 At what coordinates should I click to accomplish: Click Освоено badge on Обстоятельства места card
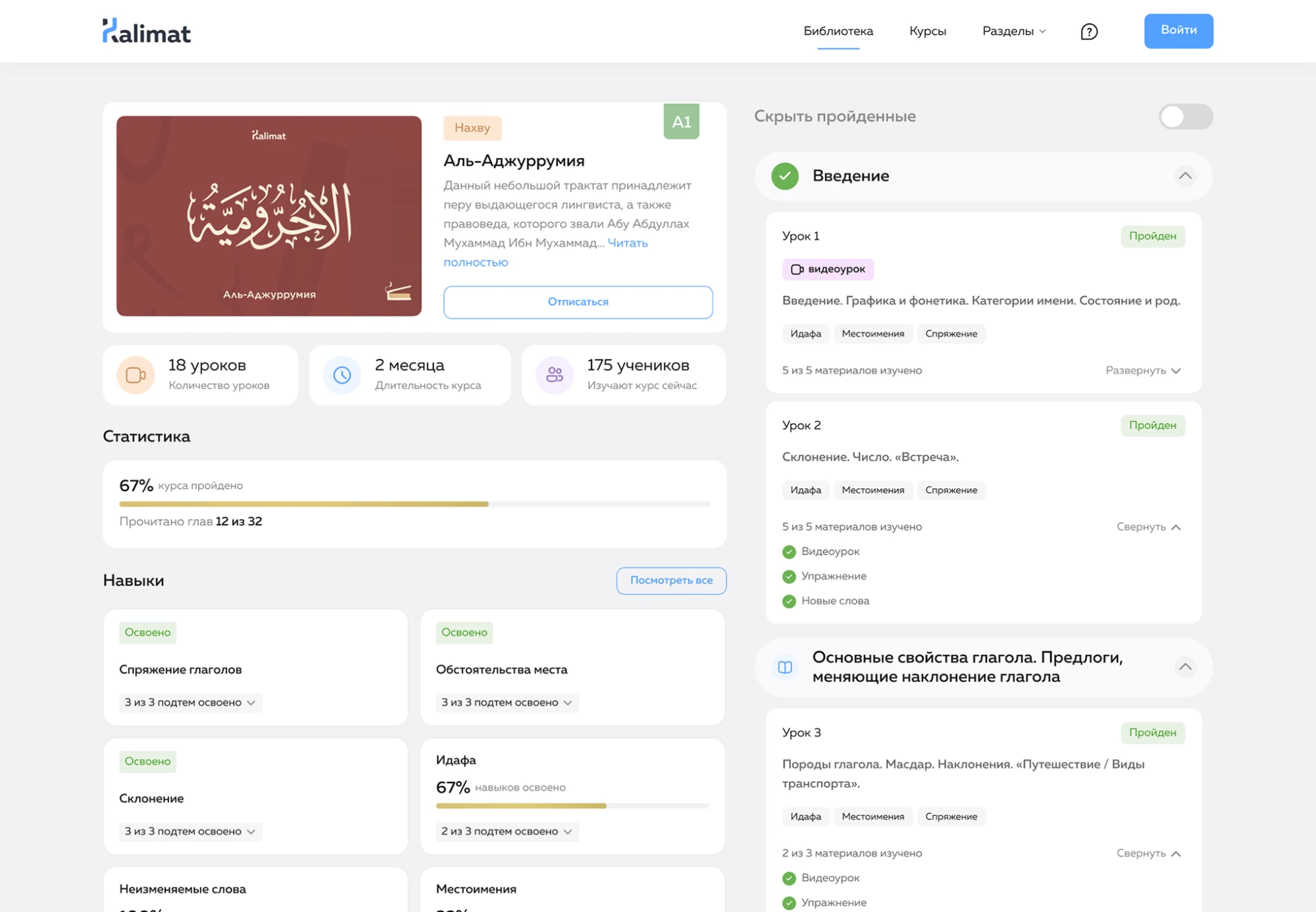tap(464, 632)
